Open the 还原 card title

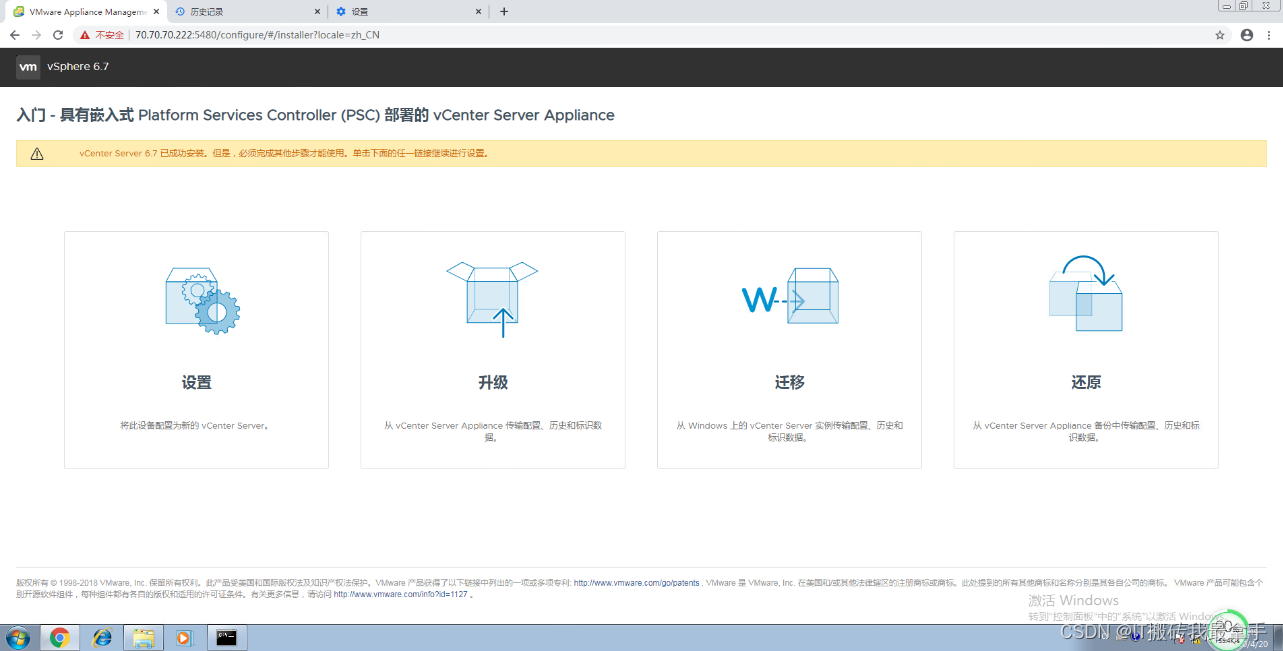point(1086,383)
